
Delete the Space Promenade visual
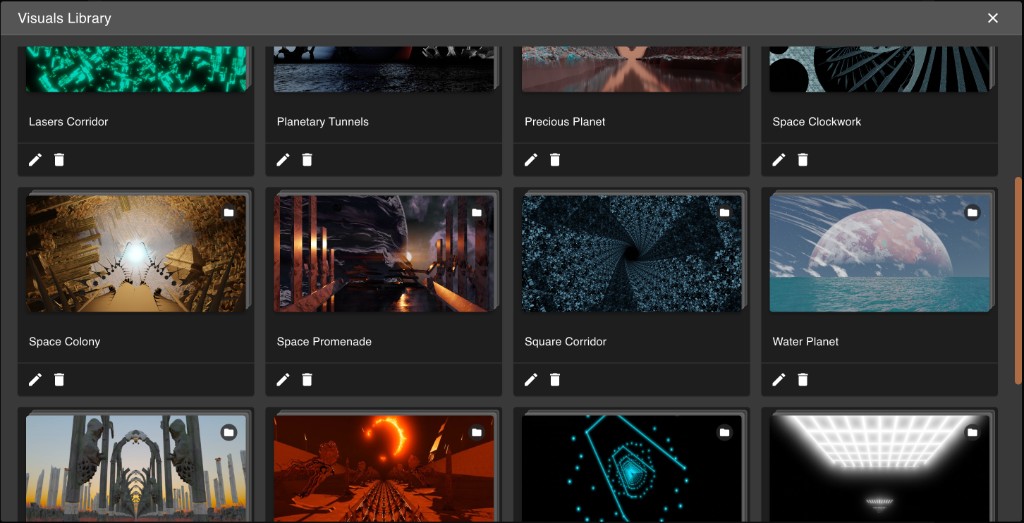point(307,380)
